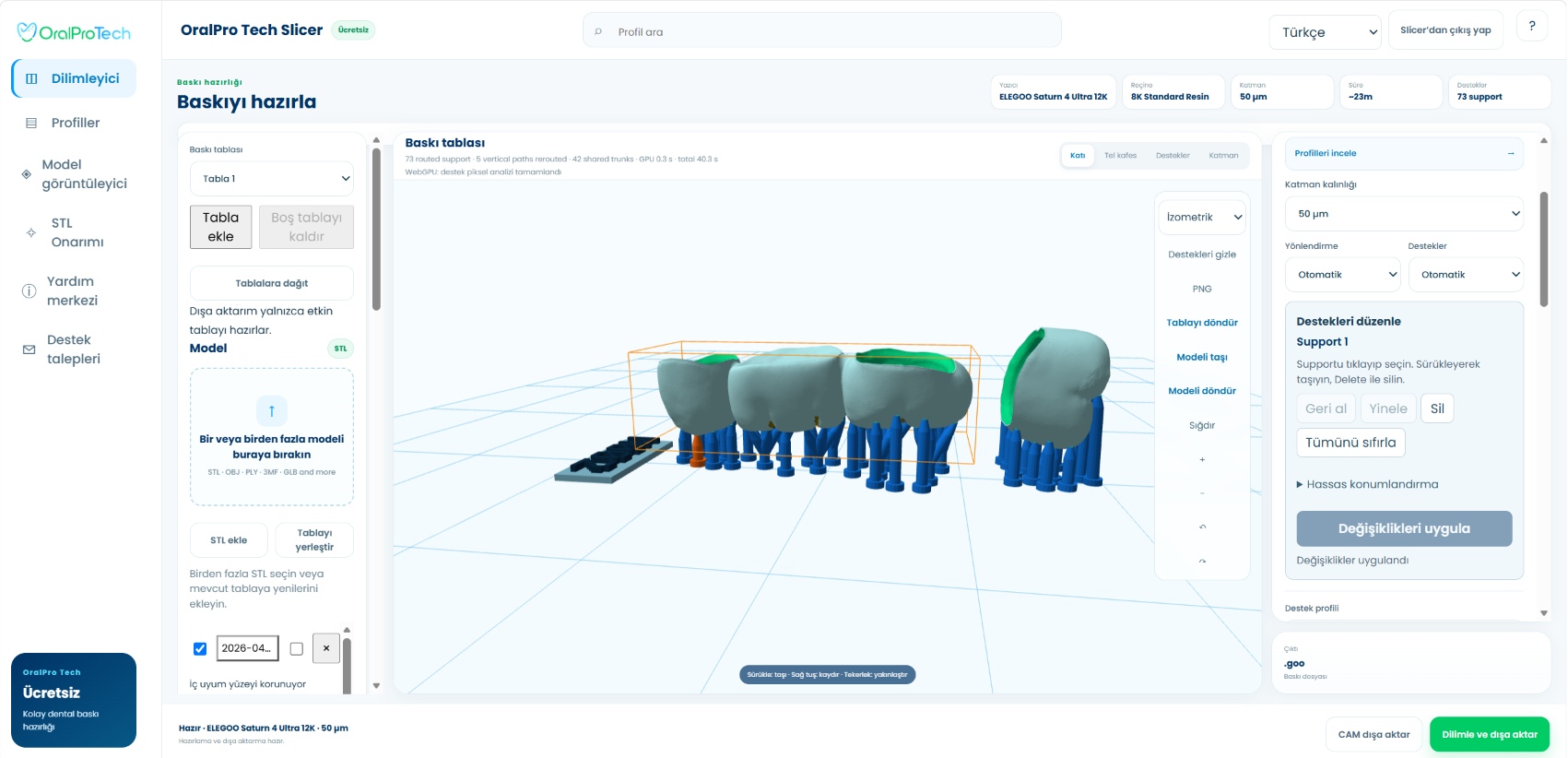Switch to the Destekler view tab
Screen dimensions: 1568x758
click(1173, 156)
